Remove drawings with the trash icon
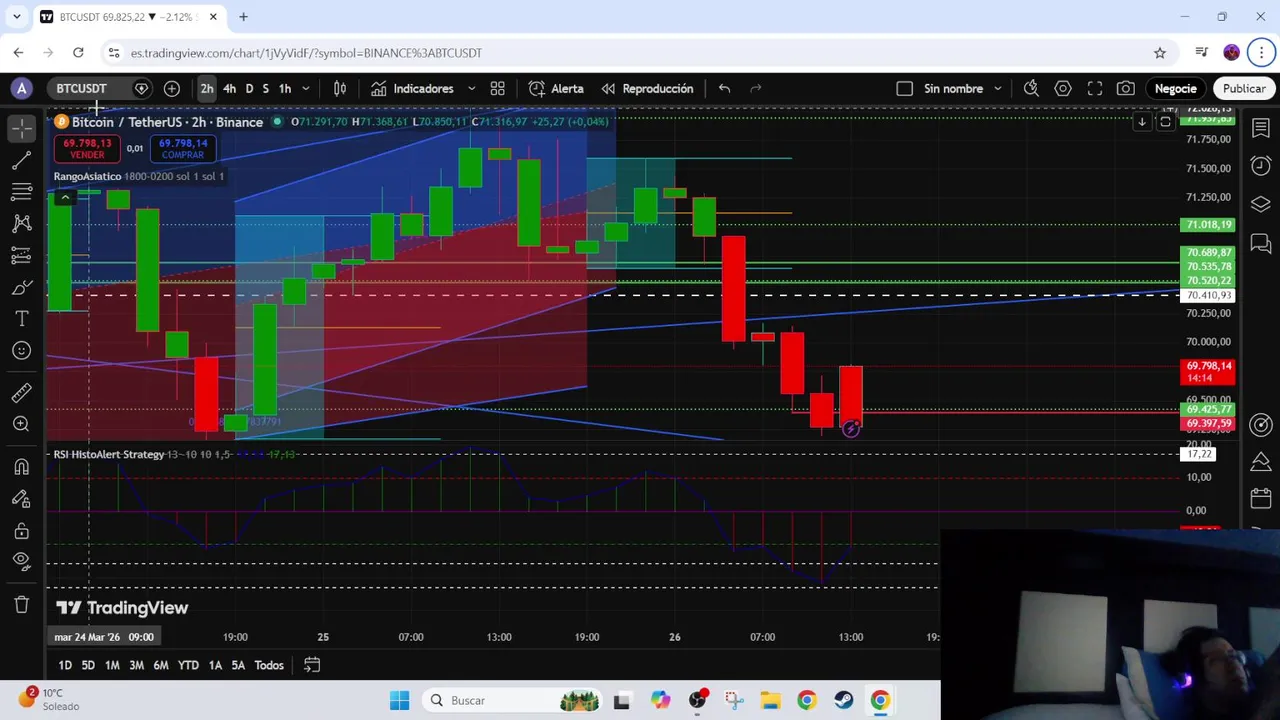Viewport: 1280px width, 720px height. [22, 604]
